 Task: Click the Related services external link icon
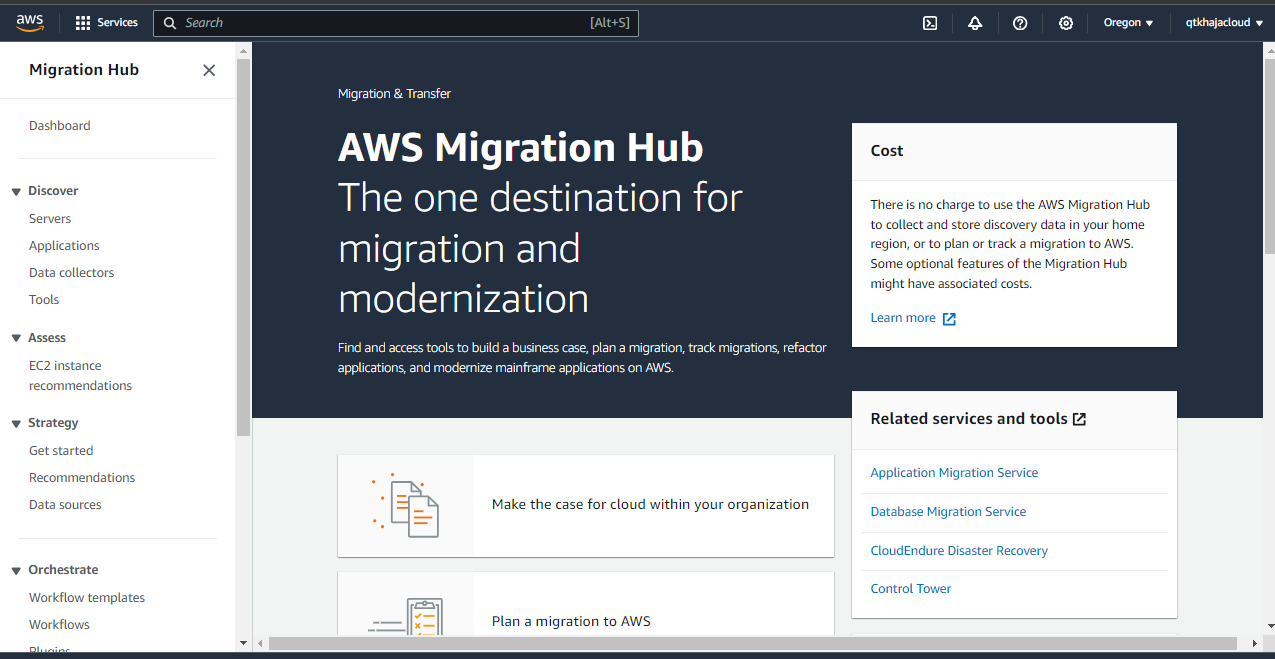(1079, 419)
